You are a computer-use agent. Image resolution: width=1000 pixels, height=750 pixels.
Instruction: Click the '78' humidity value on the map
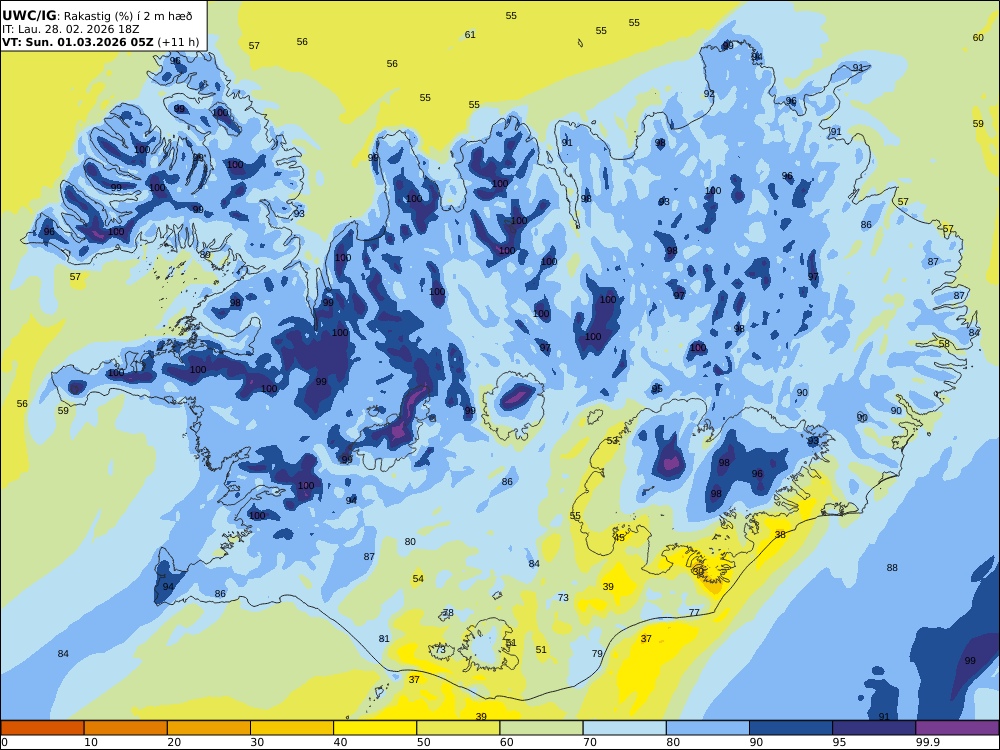pyautogui.click(x=448, y=613)
